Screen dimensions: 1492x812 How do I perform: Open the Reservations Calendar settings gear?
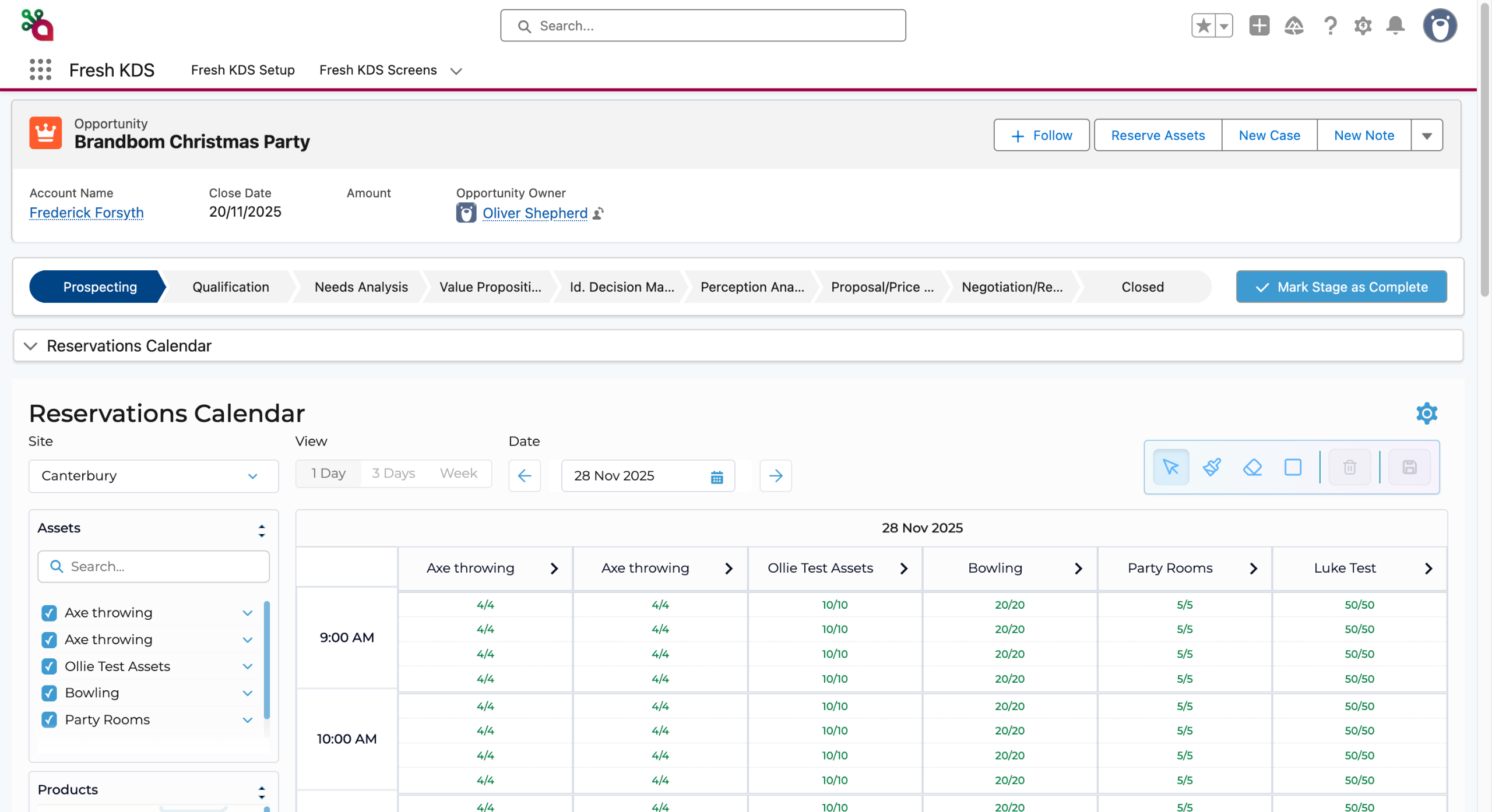pyautogui.click(x=1426, y=414)
